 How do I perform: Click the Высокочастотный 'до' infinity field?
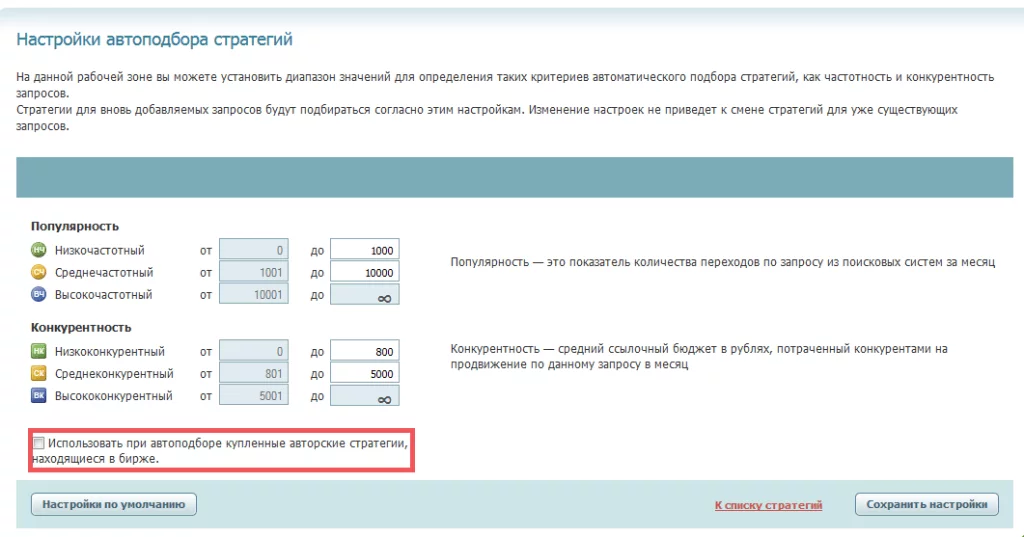pyautogui.click(x=364, y=294)
